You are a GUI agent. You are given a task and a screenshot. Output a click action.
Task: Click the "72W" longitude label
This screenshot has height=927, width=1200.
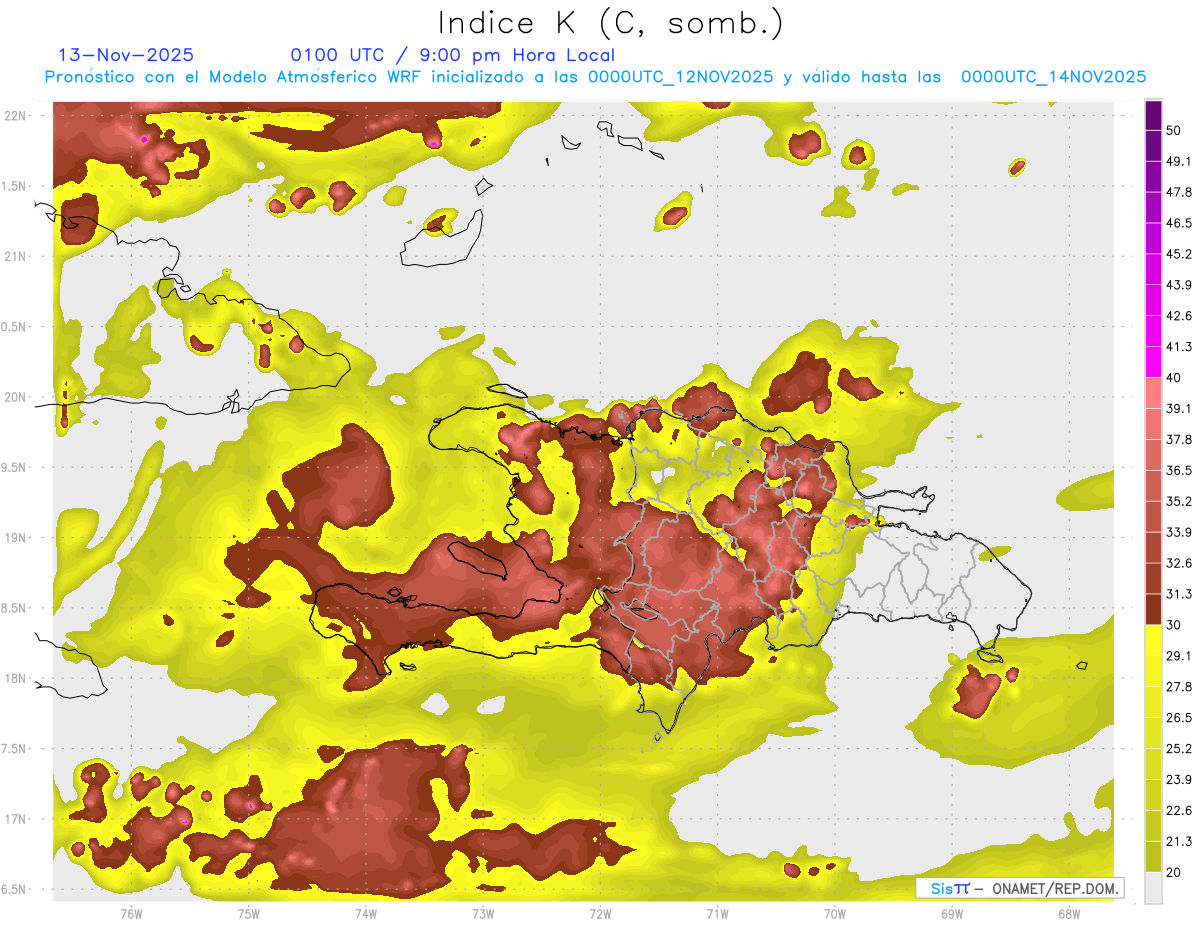[600, 914]
